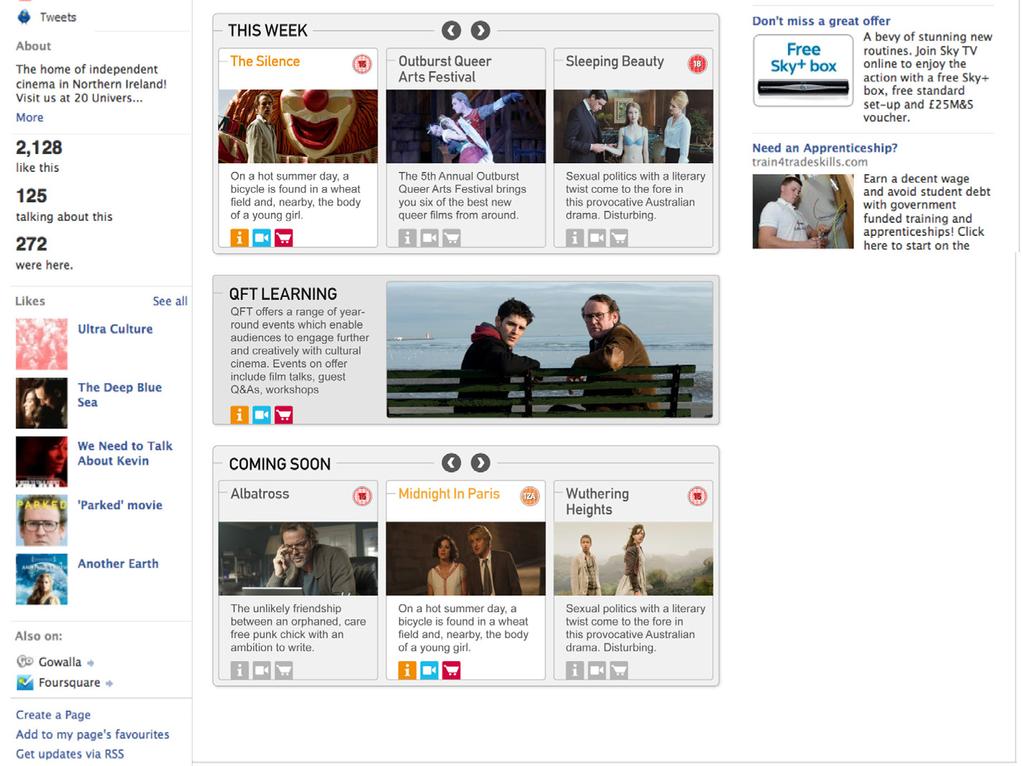Open info icon for Midnight In Paris

click(407, 670)
